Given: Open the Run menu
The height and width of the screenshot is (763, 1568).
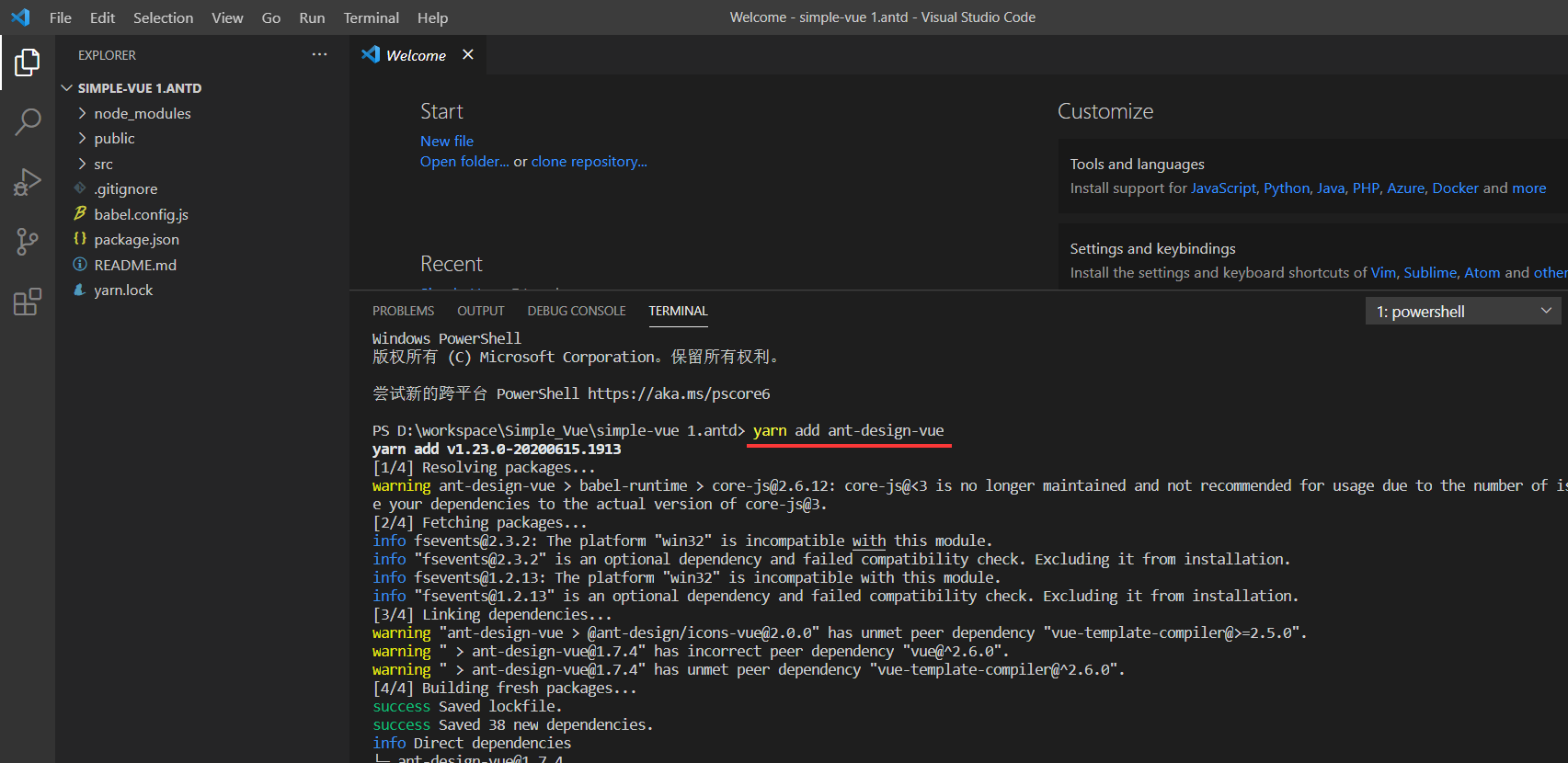Looking at the screenshot, I should click(x=312, y=17).
